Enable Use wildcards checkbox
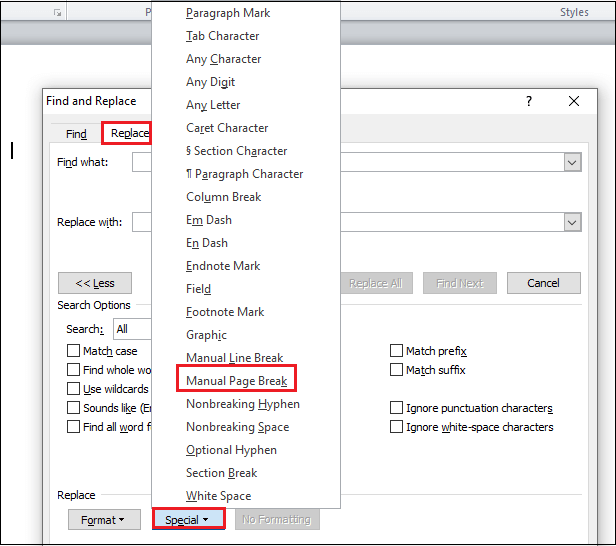The image size is (616, 546). pos(73,388)
